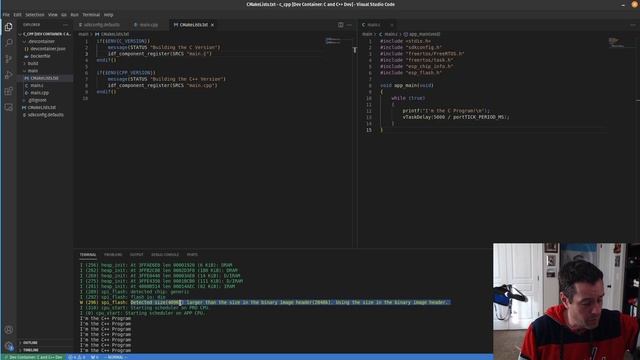Open Run and Debug view
The image size is (640, 360).
pyautogui.click(x=9, y=75)
